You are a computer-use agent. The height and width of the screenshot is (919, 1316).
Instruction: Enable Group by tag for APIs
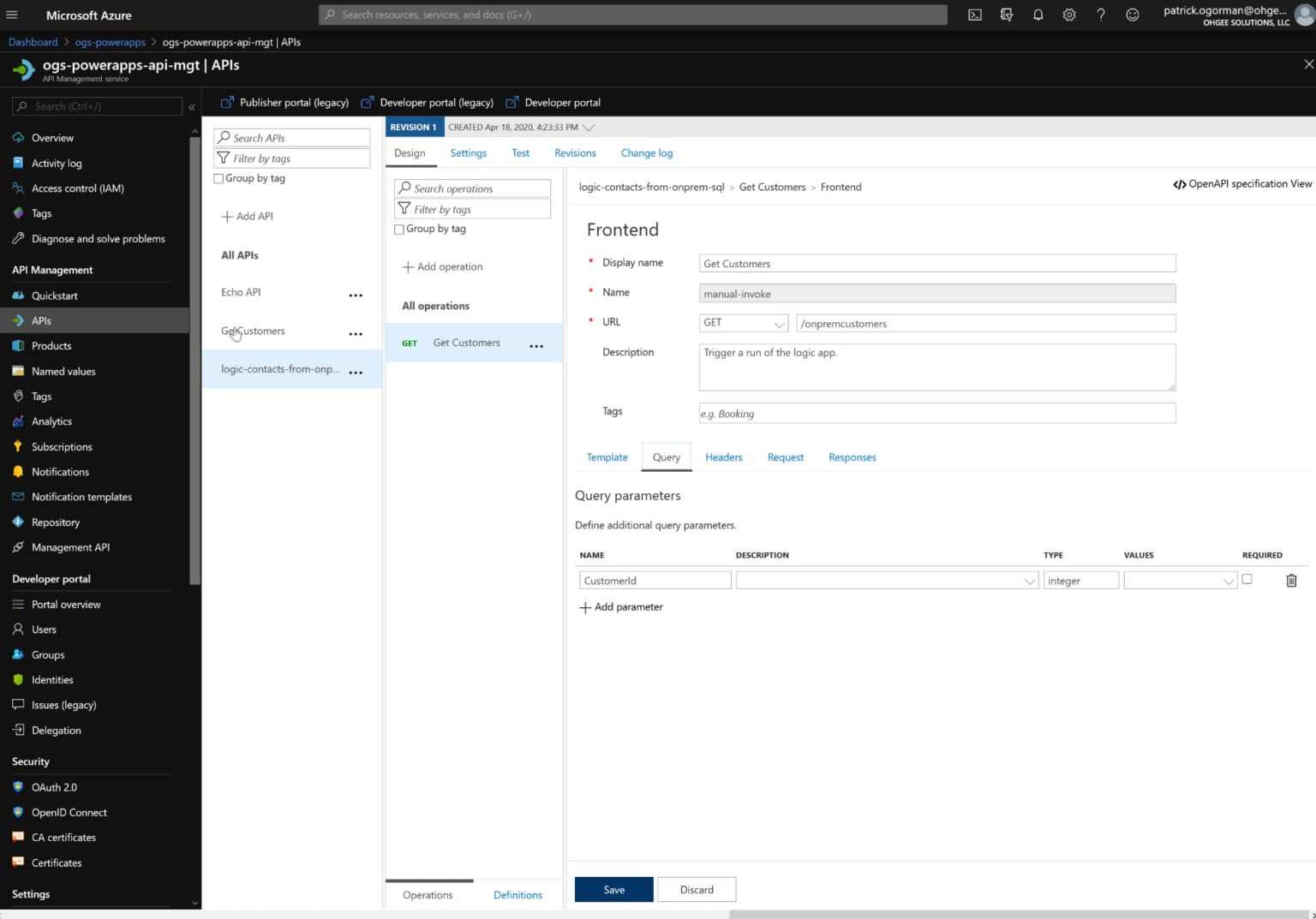click(x=219, y=178)
